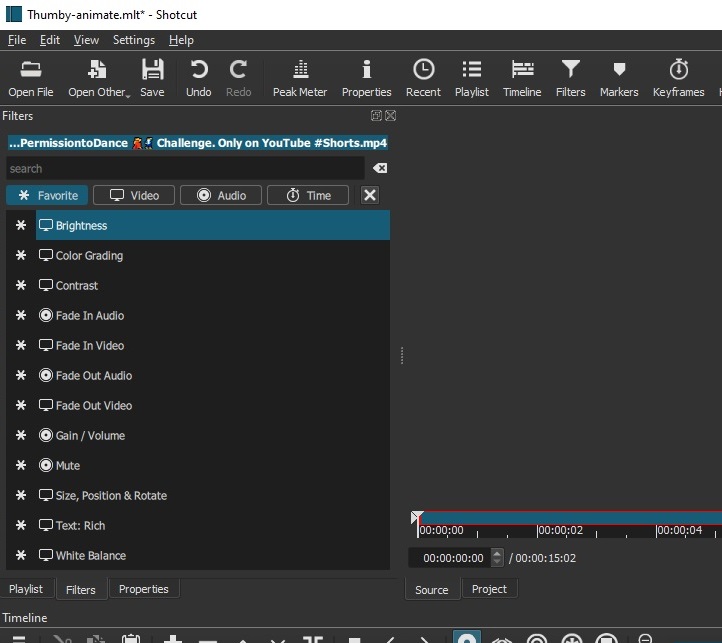Click the player scrub bar at 00:00:02
722x643 pixels.
538,520
